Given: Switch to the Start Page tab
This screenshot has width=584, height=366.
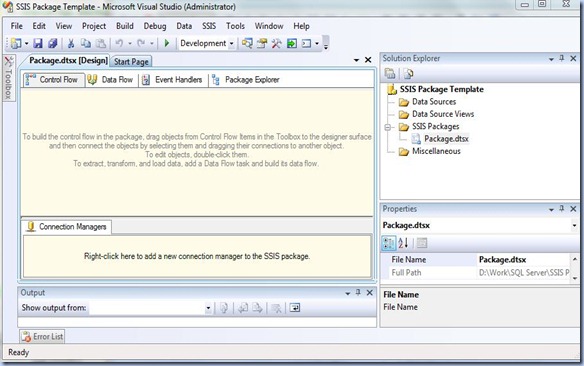Looking at the screenshot, I should point(131,61).
